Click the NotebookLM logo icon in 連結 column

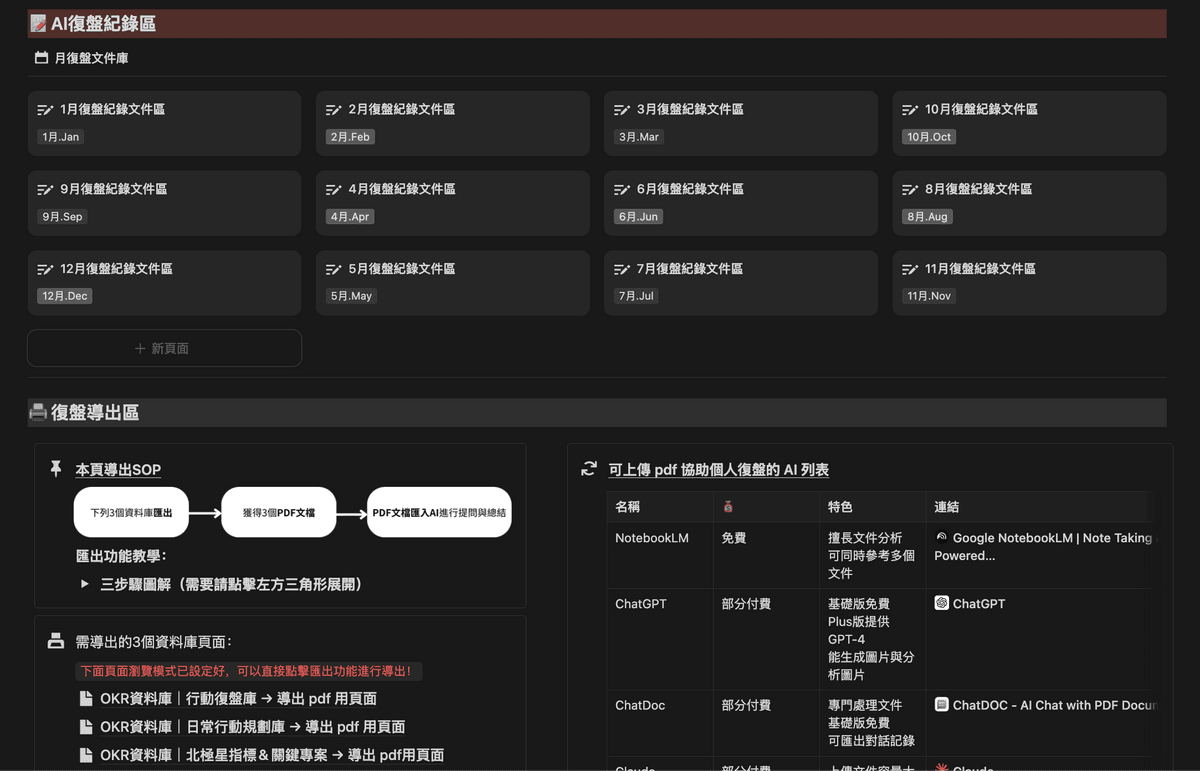(941, 537)
